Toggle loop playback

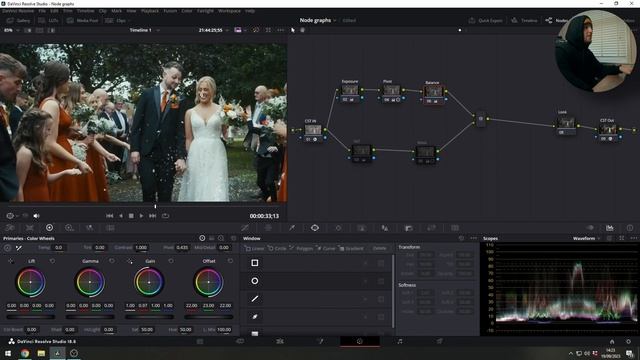click(165, 216)
